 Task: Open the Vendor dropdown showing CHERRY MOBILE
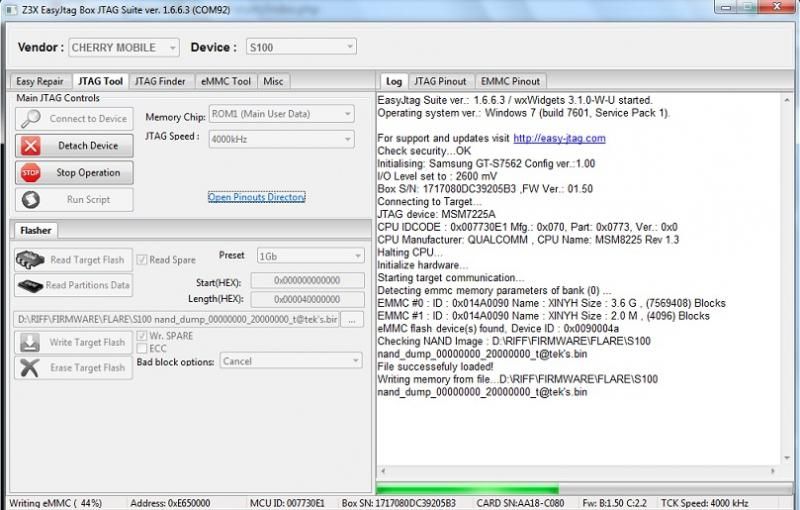click(x=125, y=47)
